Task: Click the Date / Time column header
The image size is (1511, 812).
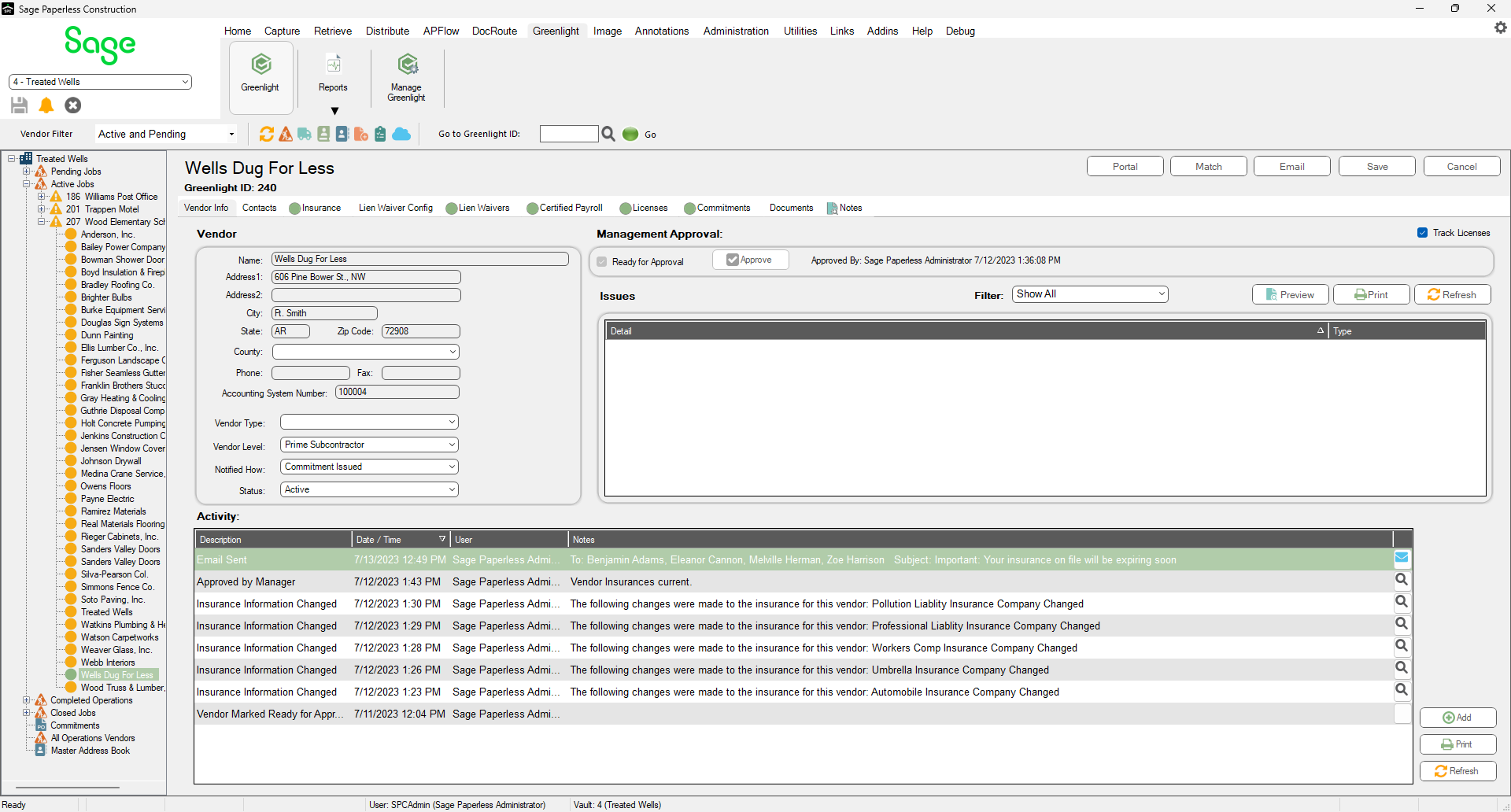Action: pyautogui.click(x=401, y=539)
